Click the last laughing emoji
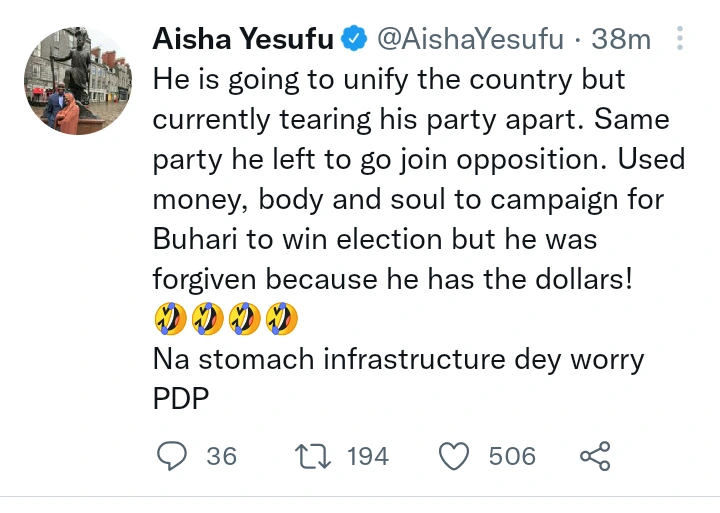Viewport: 720px width, 513px height. (281, 319)
